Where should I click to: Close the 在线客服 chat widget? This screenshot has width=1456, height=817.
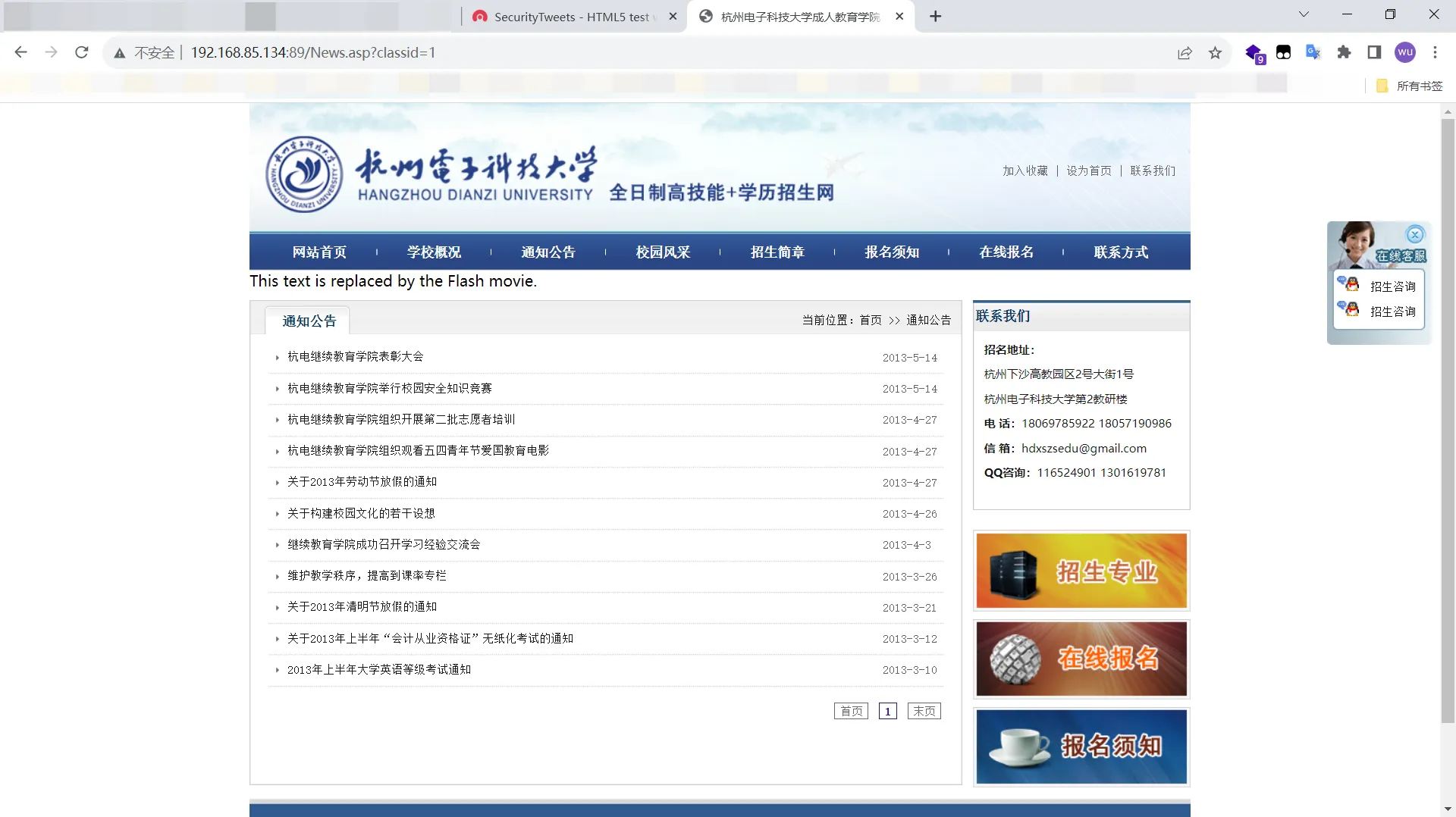[1416, 233]
